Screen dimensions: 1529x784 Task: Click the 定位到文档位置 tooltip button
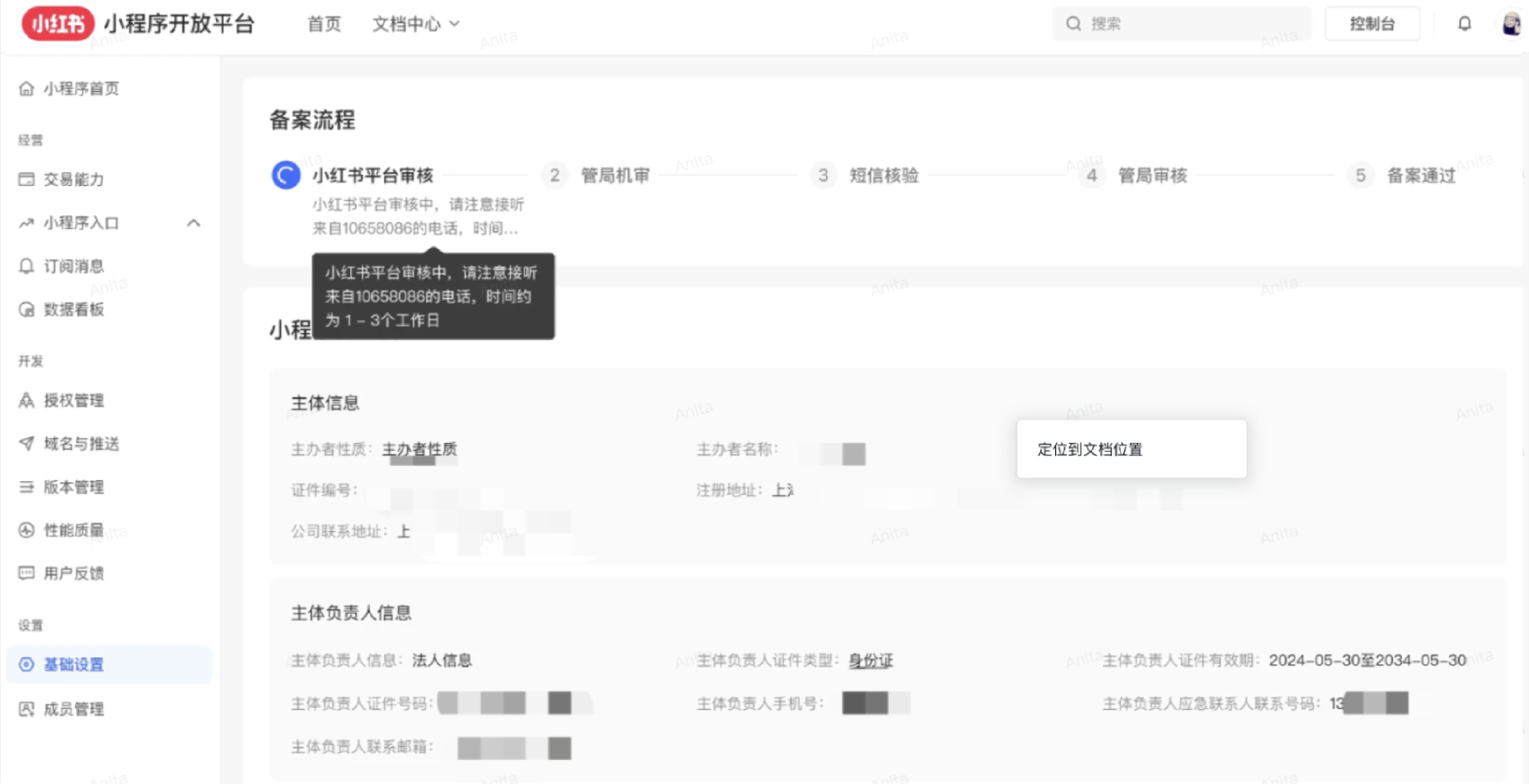point(1131,448)
